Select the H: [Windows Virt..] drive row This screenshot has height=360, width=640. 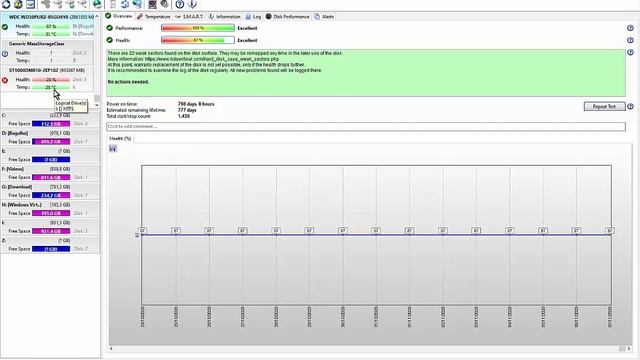tap(50, 209)
